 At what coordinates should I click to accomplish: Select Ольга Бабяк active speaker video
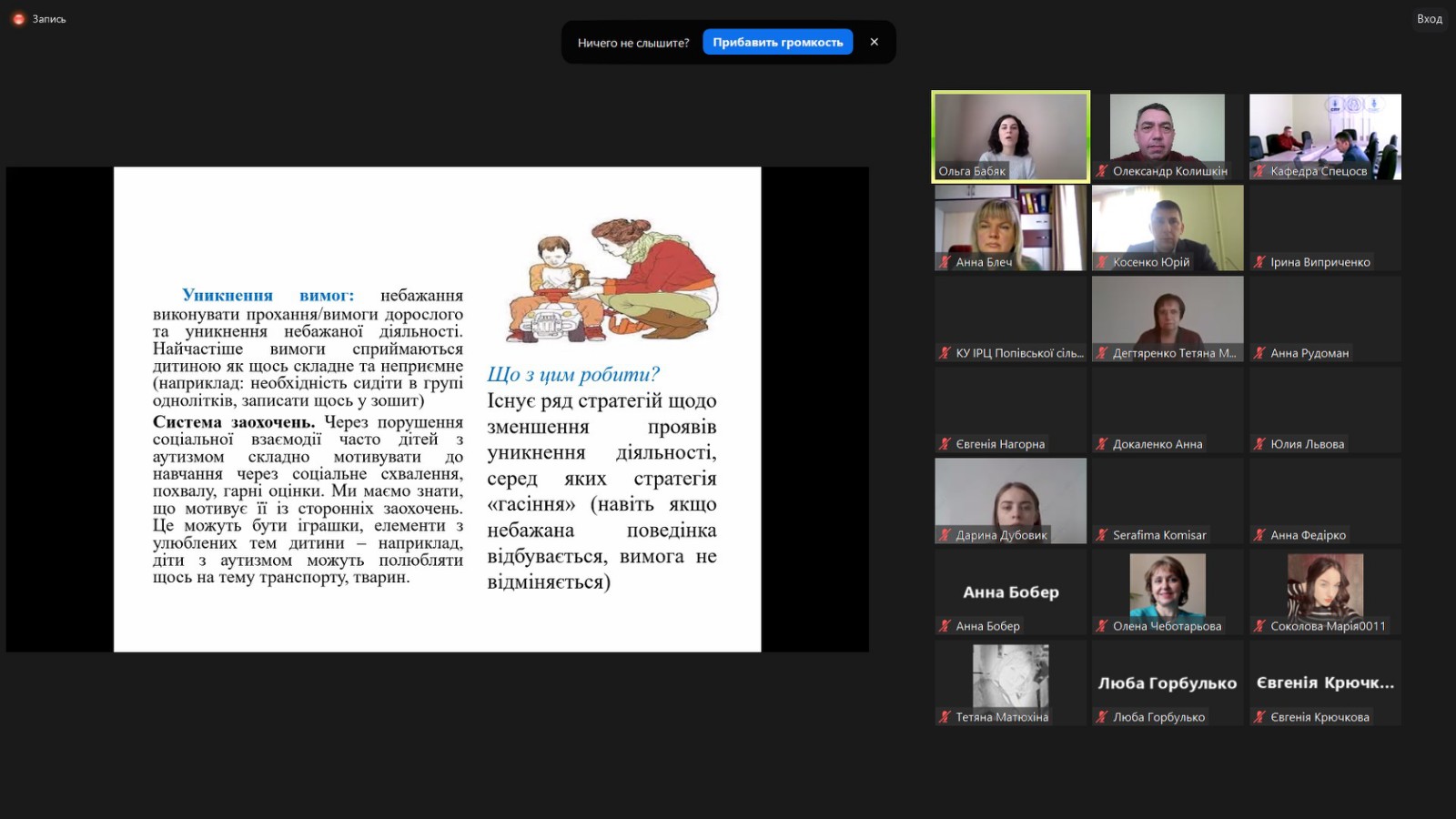[x=1010, y=132]
